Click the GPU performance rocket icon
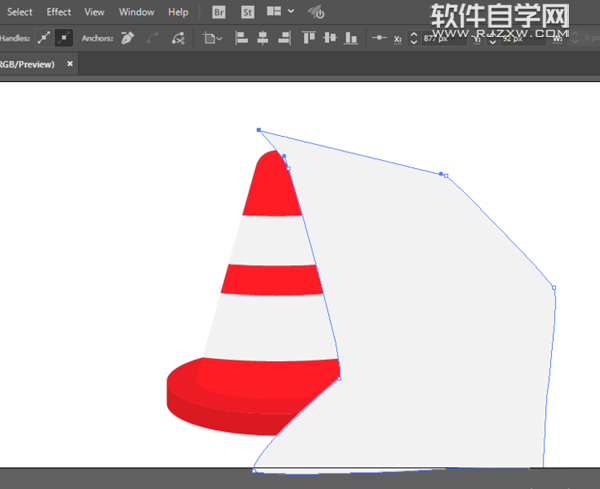This screenshot has height=489, width=600. click(x=316, y=12)
